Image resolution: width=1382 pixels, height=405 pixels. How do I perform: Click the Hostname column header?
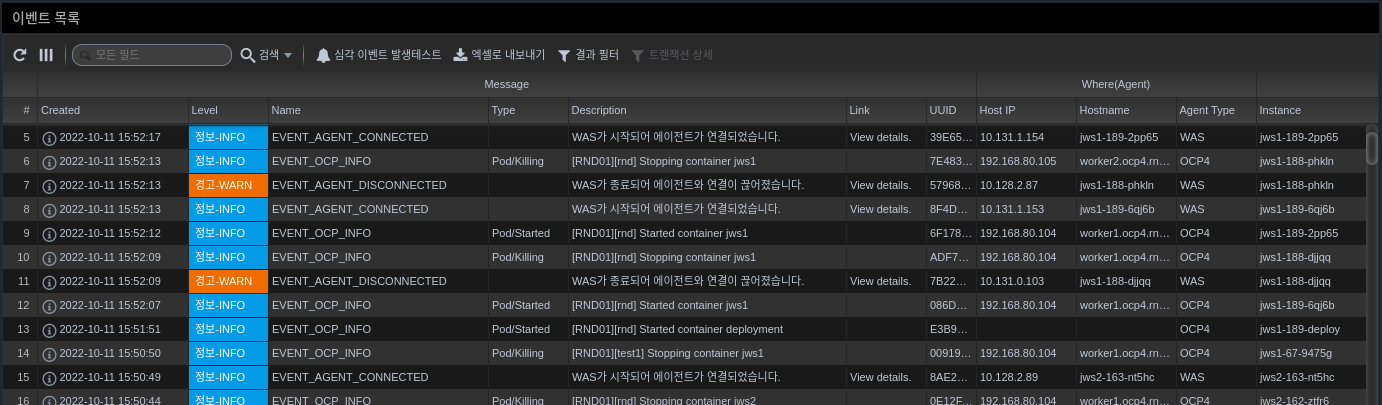1104,110
